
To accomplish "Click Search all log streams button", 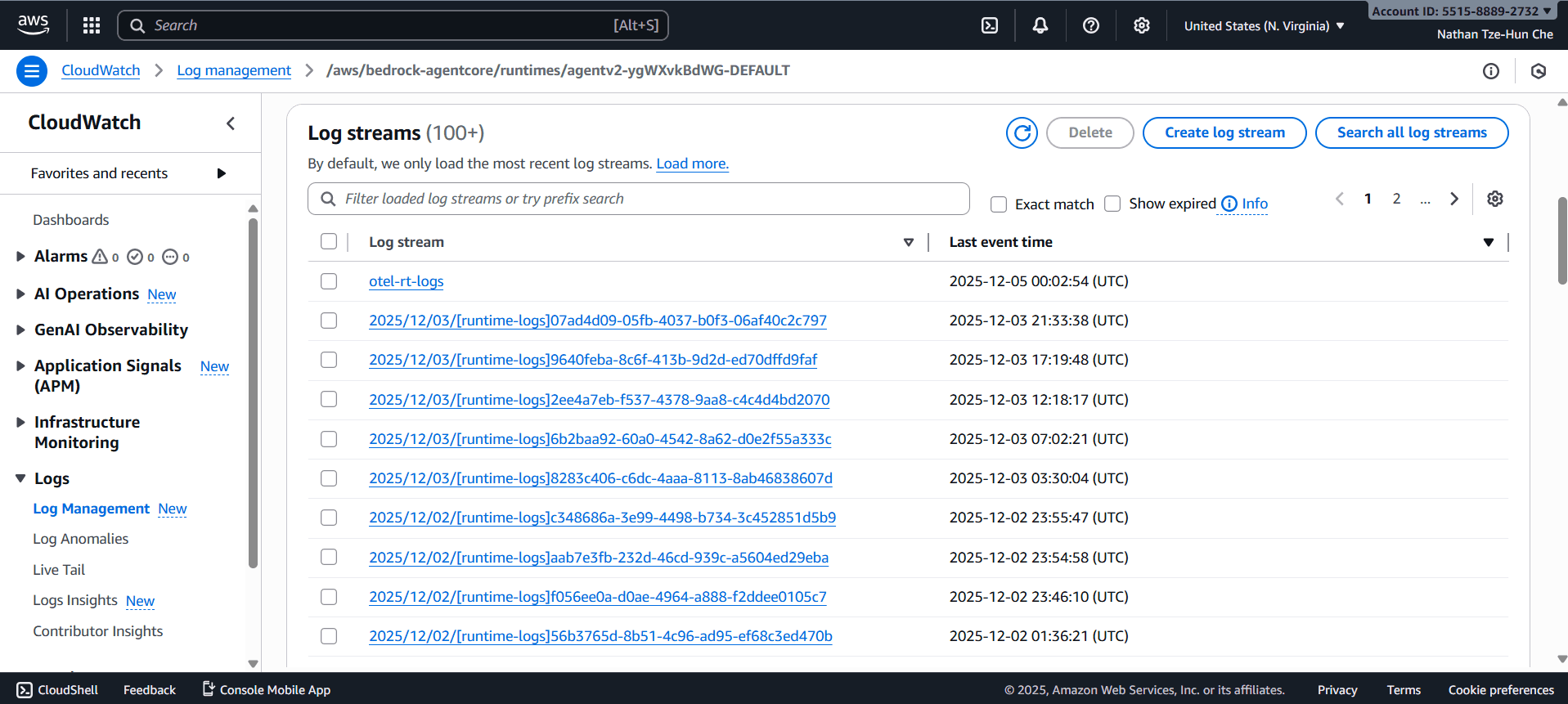I will (x=1412, y=132).
